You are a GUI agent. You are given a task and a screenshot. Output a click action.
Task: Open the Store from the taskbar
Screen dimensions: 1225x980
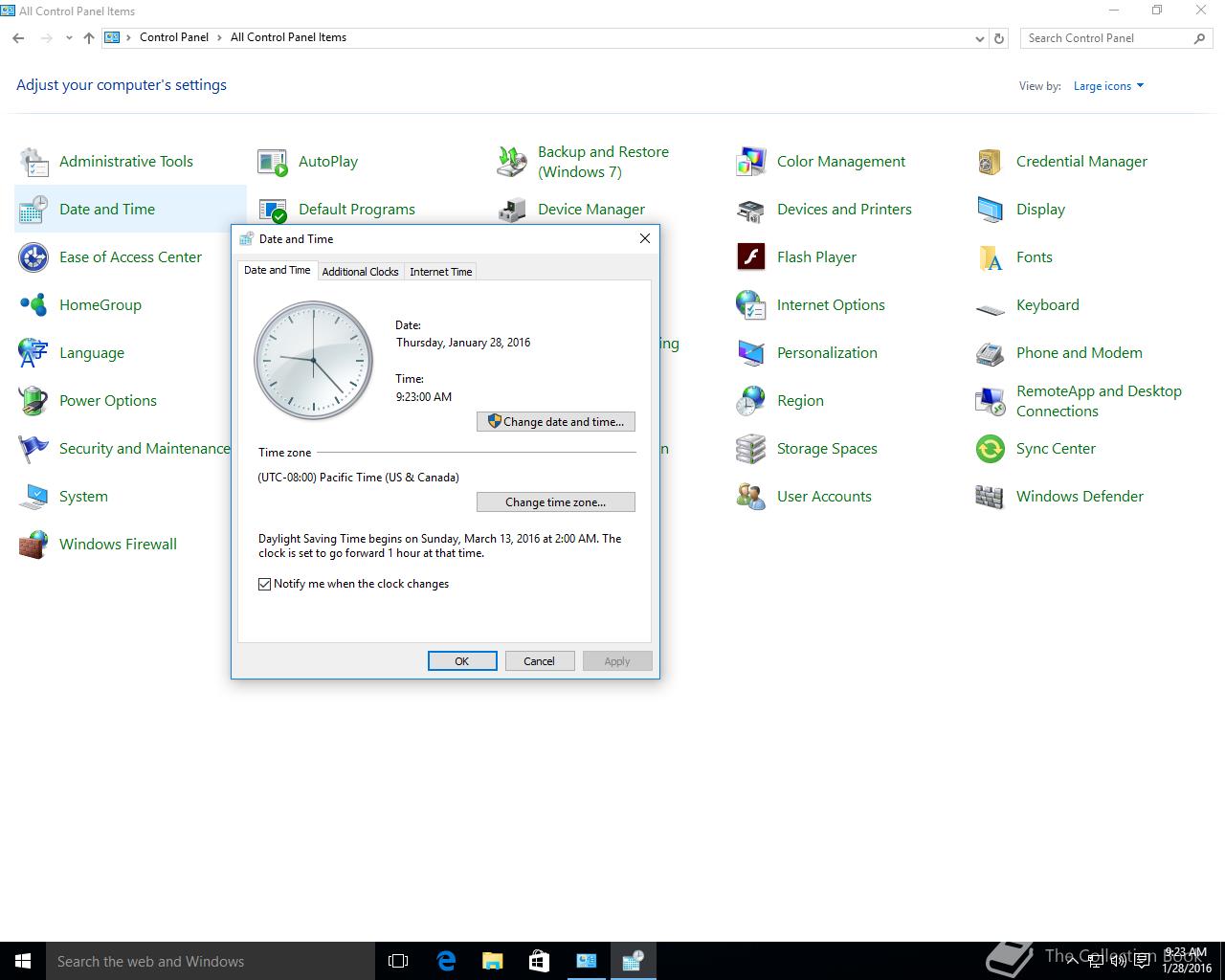tap(539, 961)
